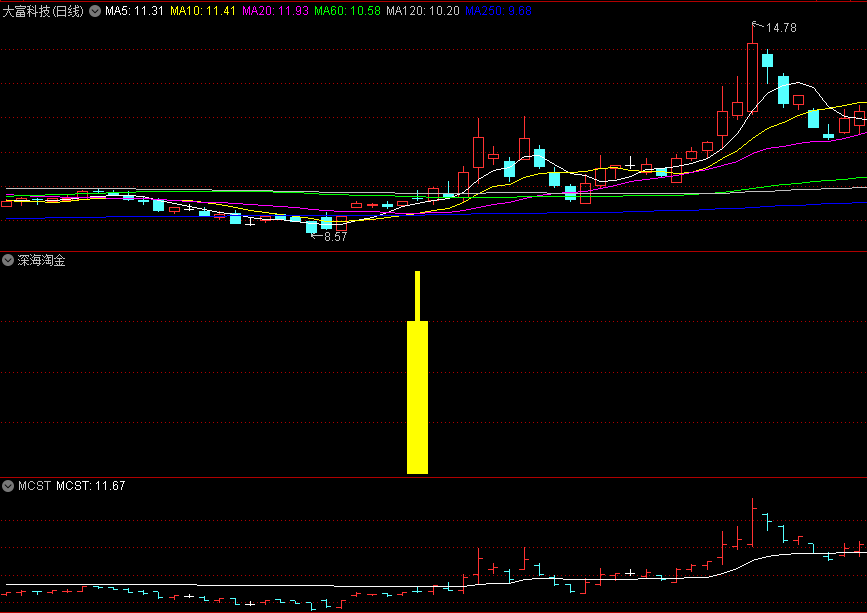This screenshot has height=613, width=867.
Task: Select the MA5: 11.31 label
Action: click(x=134, y=11)
